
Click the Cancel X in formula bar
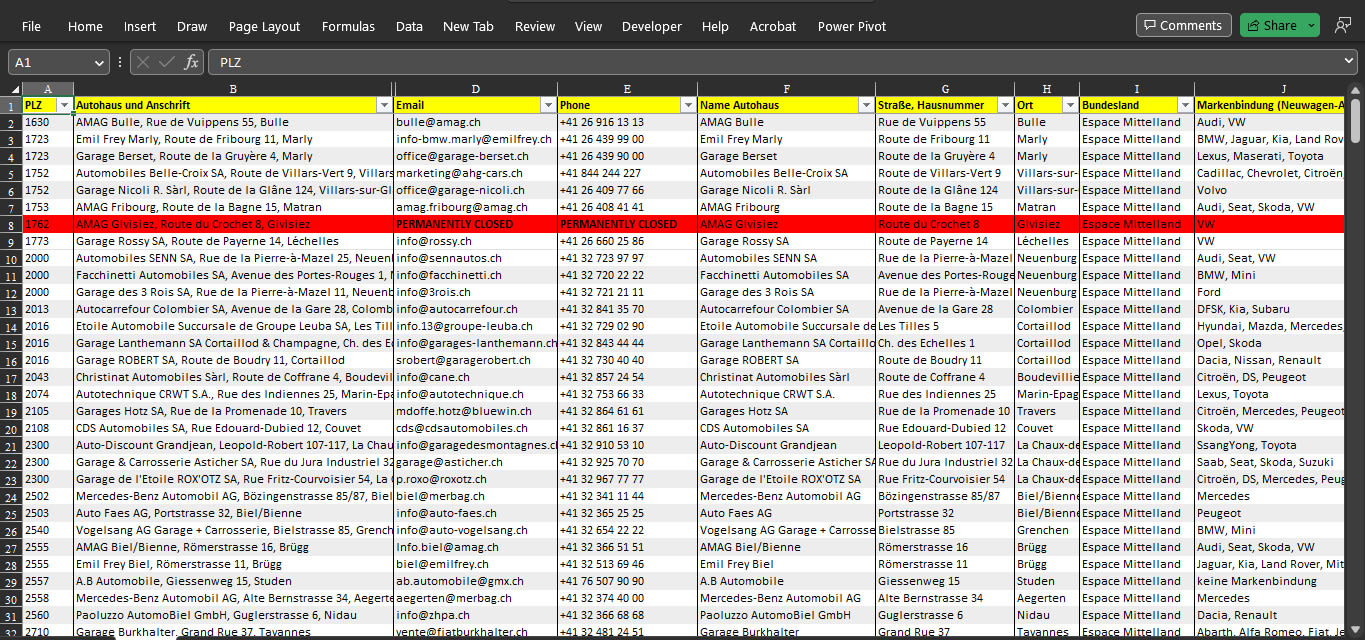[144, 62]
